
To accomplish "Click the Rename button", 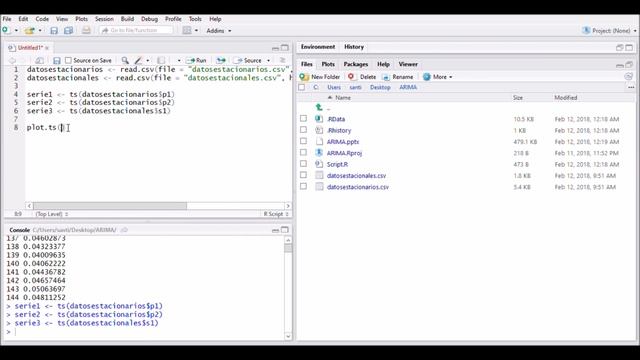I will click(x=398, y=77).
